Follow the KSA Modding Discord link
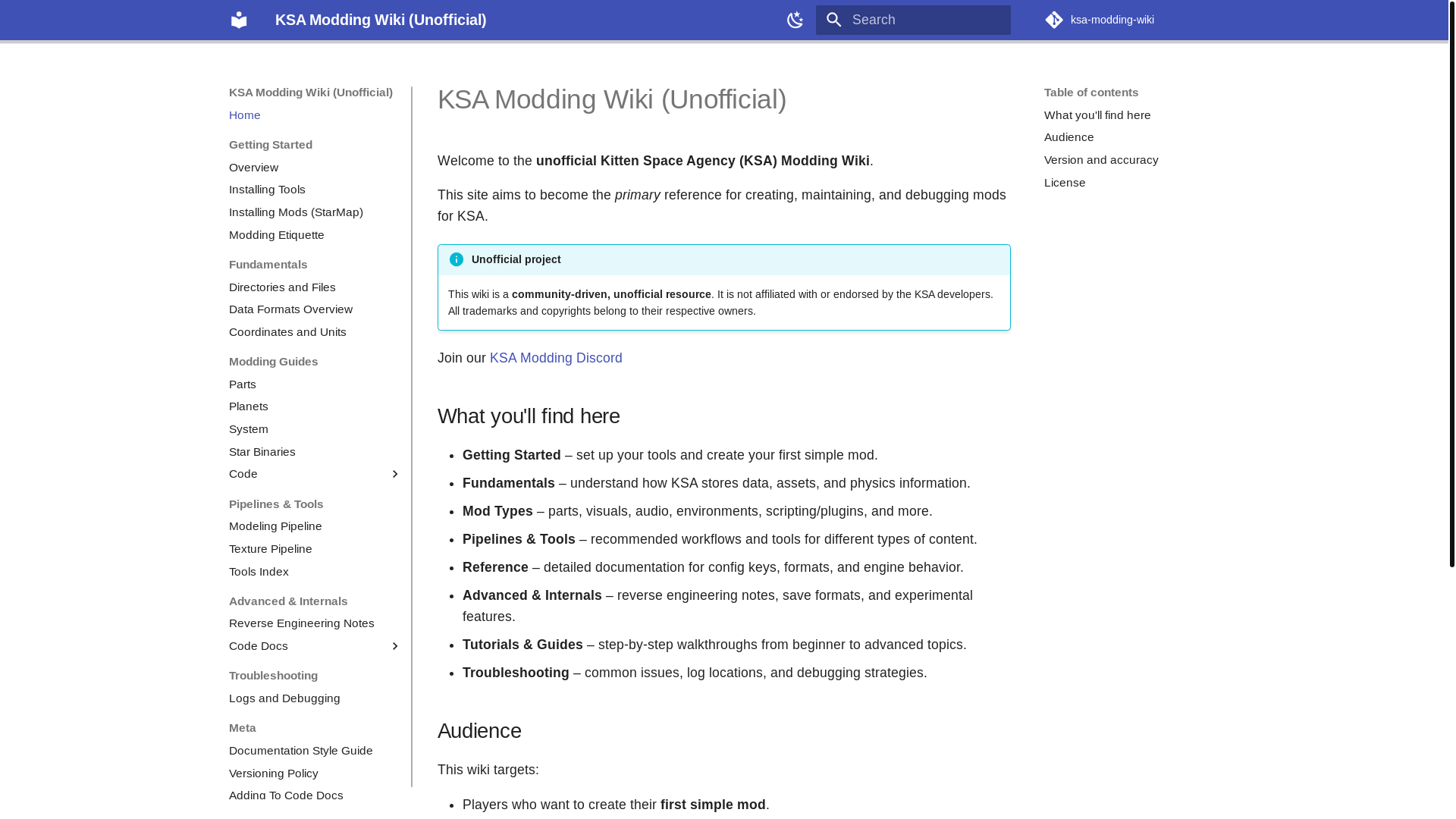 556,358
